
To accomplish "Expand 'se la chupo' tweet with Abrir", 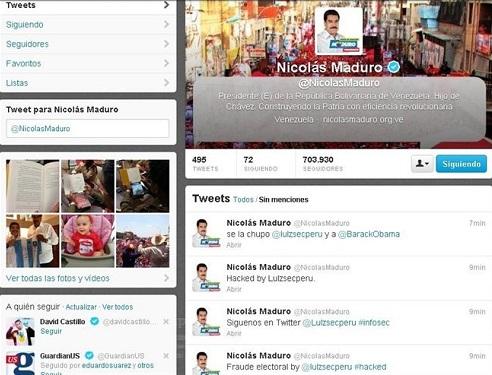I will pyautogui.click(x=234, y=245).
